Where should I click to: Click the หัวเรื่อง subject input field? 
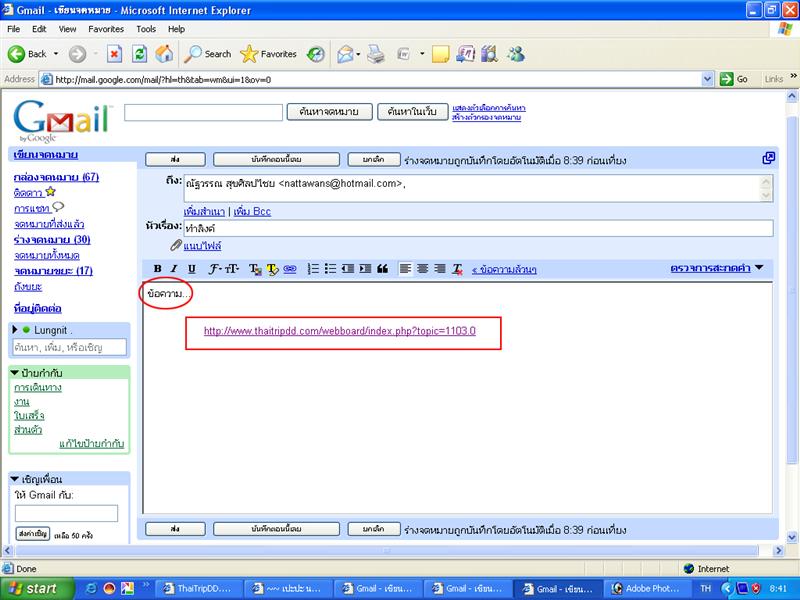pos(478,228)
